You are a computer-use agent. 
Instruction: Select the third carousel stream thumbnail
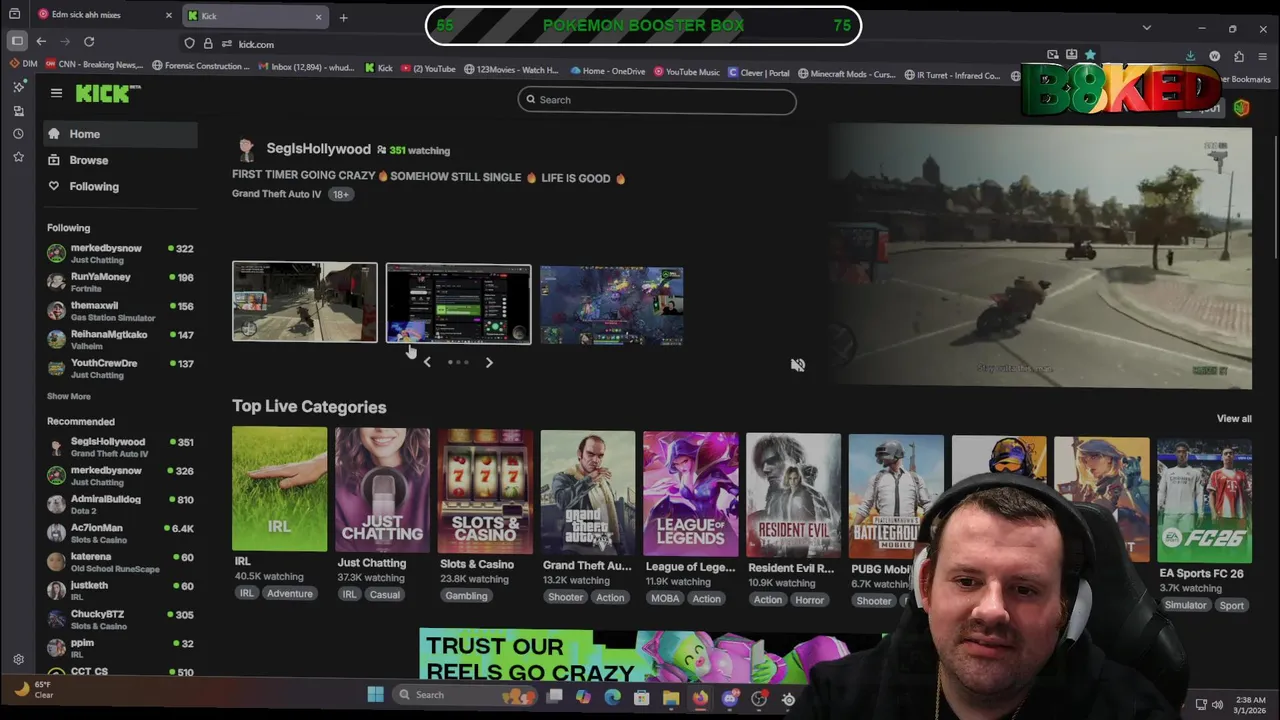pyautogui.click(x=612, y=306)
